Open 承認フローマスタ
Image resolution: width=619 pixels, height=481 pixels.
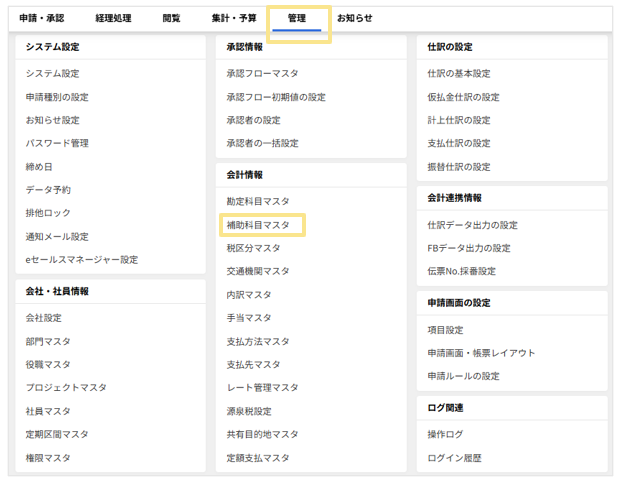(x=262, y=73)
